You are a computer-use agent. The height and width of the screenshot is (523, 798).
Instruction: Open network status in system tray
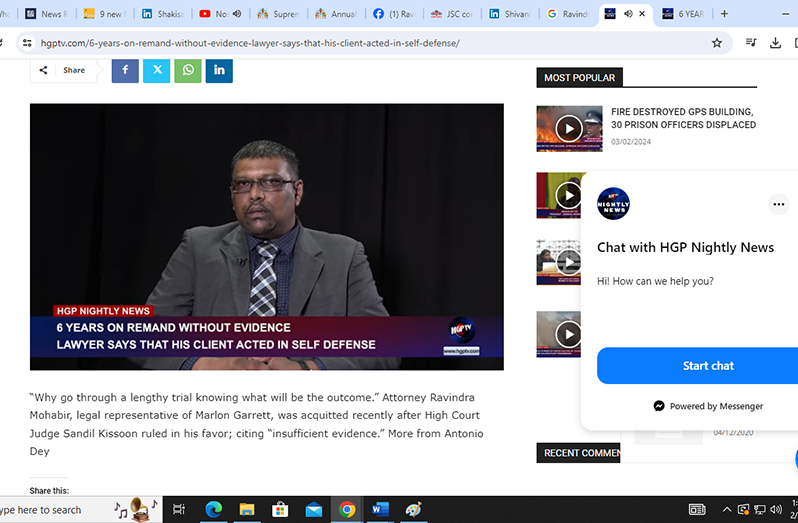point(760,509)
